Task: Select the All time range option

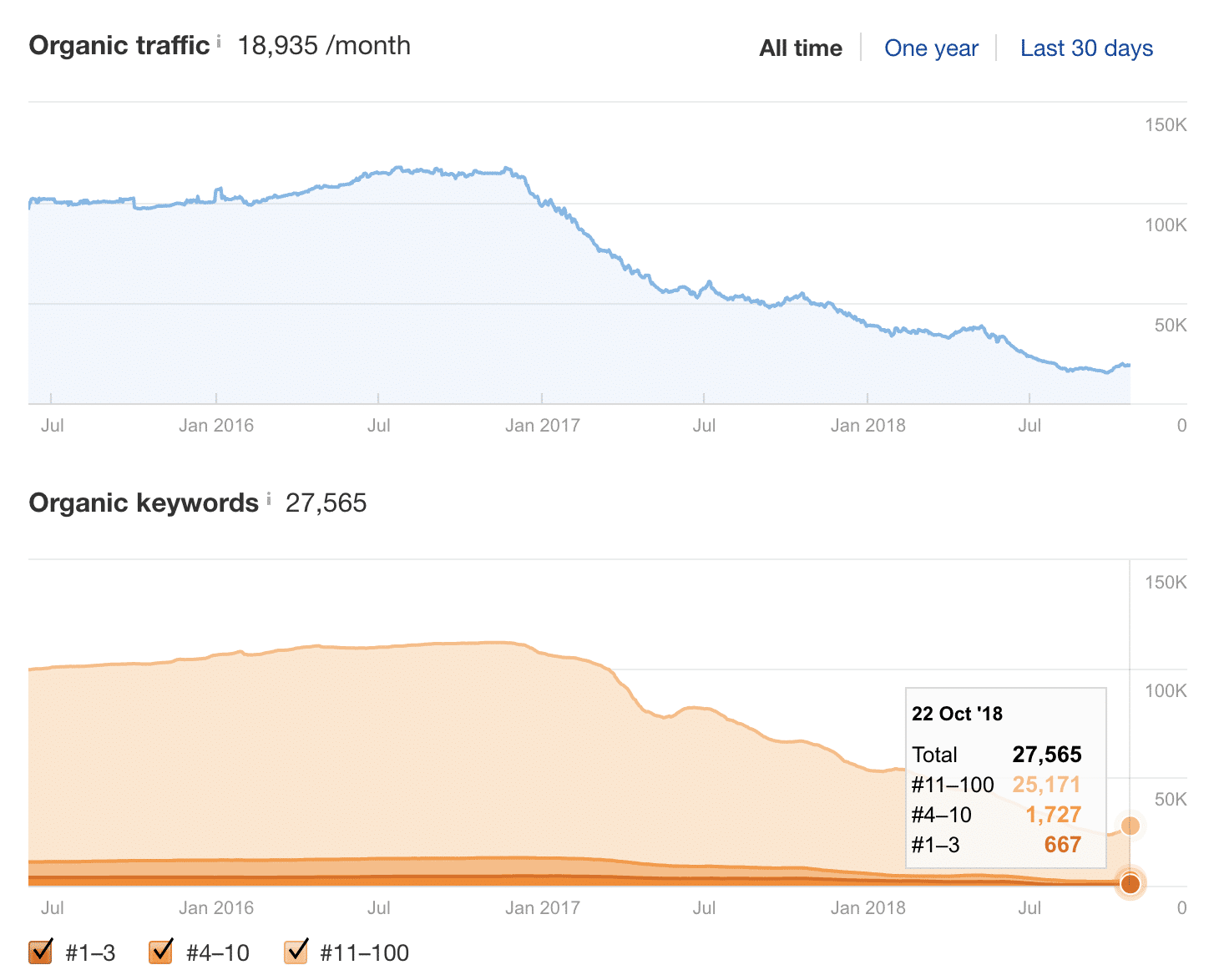Action: pos(800,48)
